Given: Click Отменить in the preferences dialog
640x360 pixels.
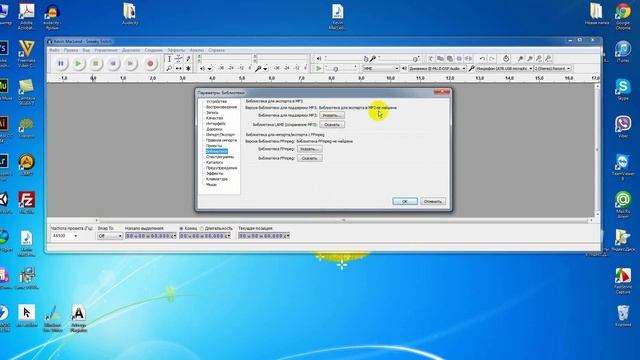Looking at the screenshot, I should 433,201.
